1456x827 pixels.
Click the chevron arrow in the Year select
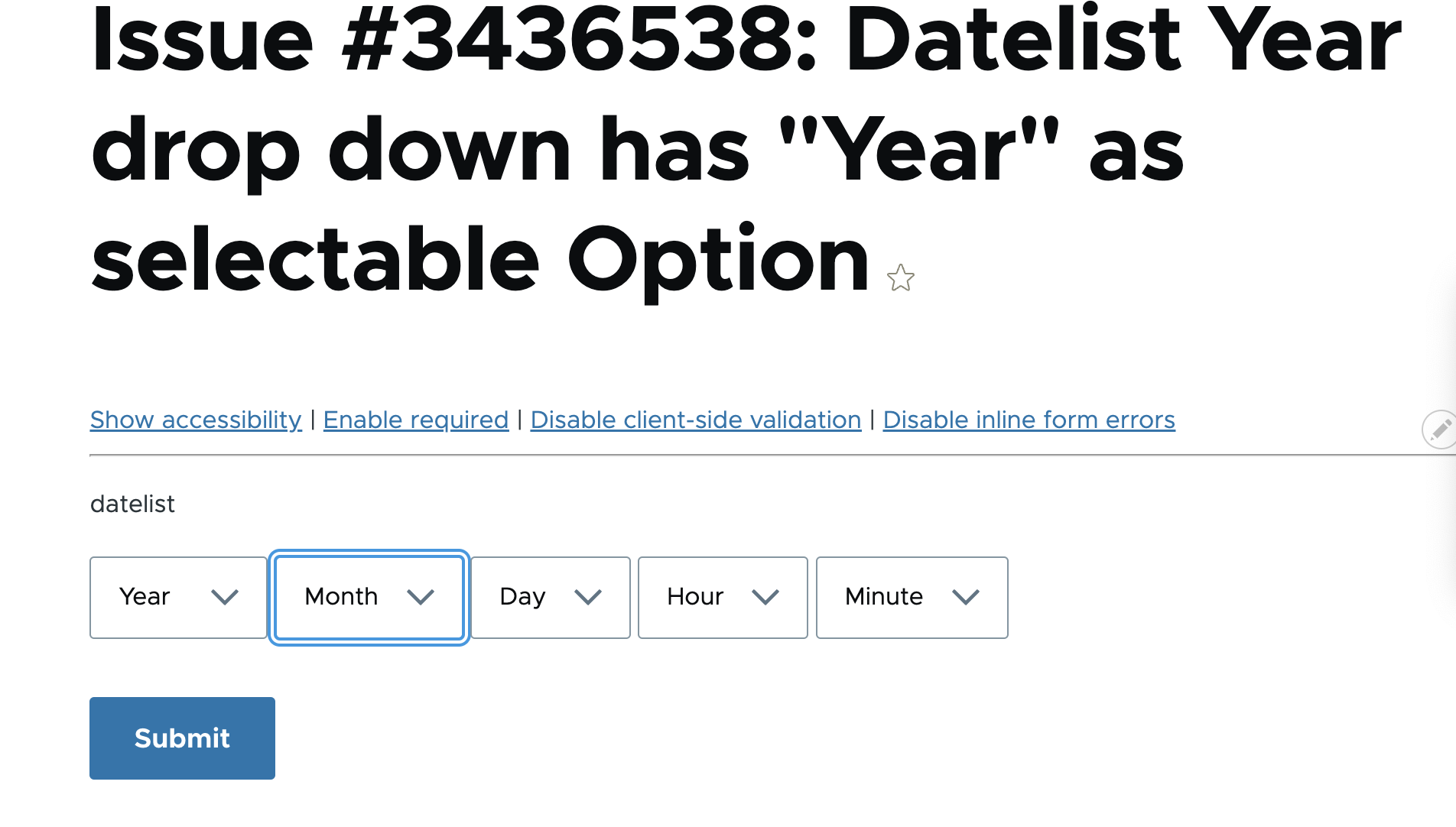tap(225, 597)
